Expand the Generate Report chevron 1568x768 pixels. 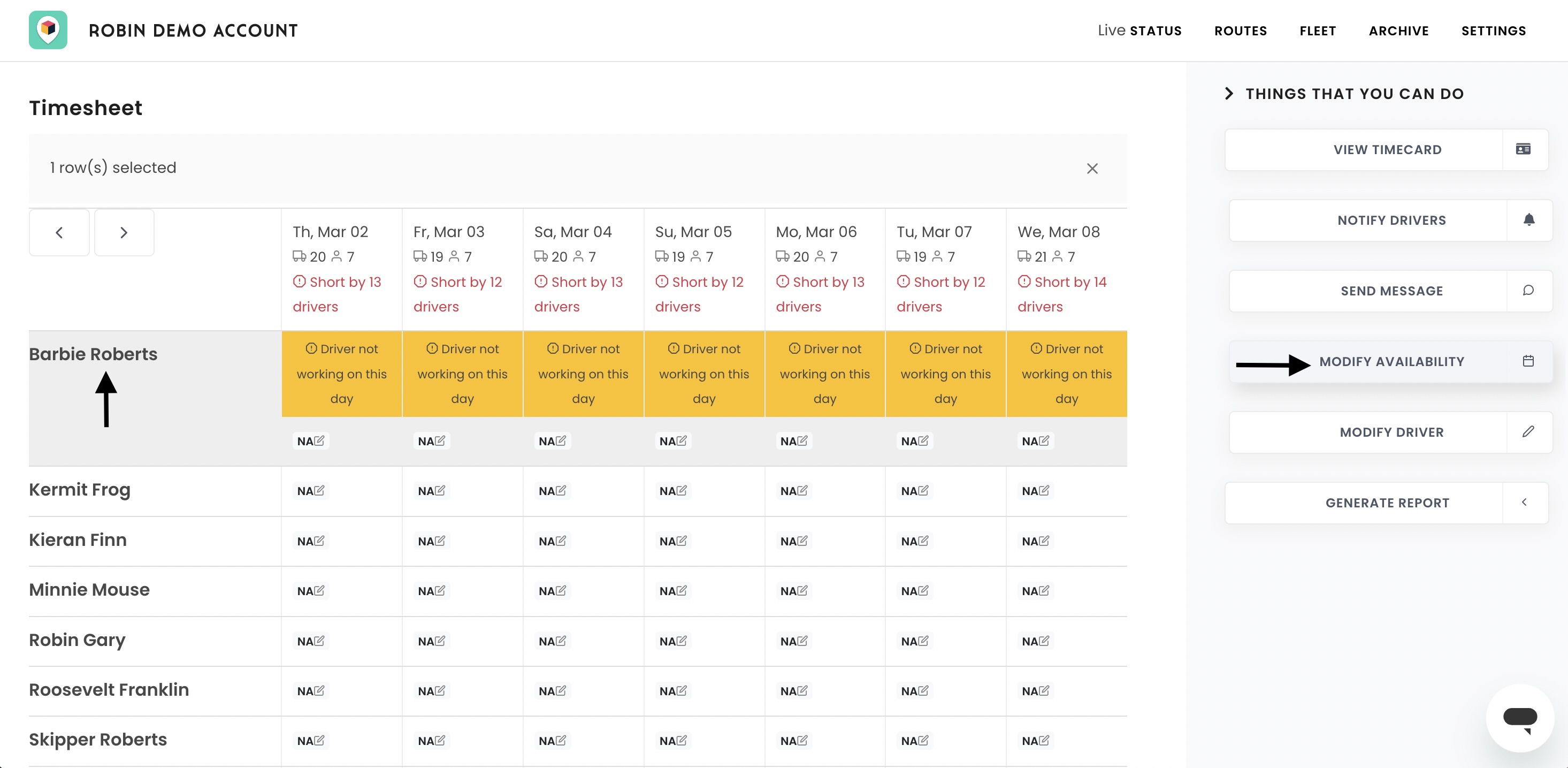1524,503
